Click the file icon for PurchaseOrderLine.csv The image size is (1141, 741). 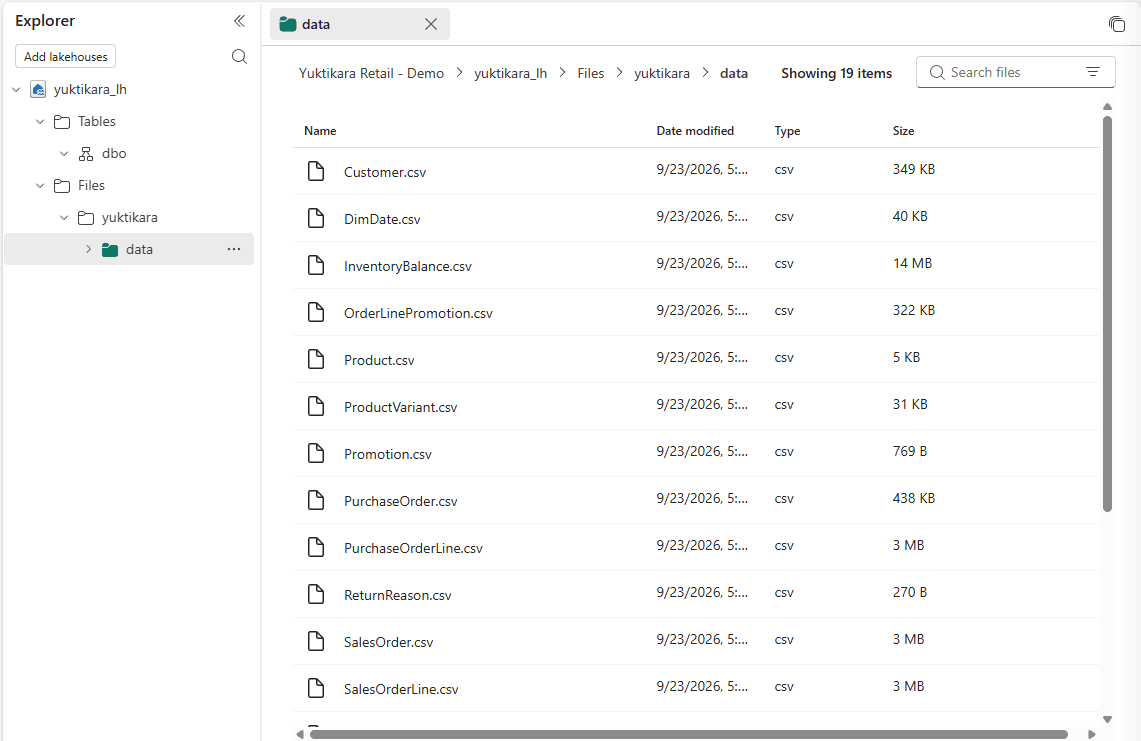(x=316, y=547)
